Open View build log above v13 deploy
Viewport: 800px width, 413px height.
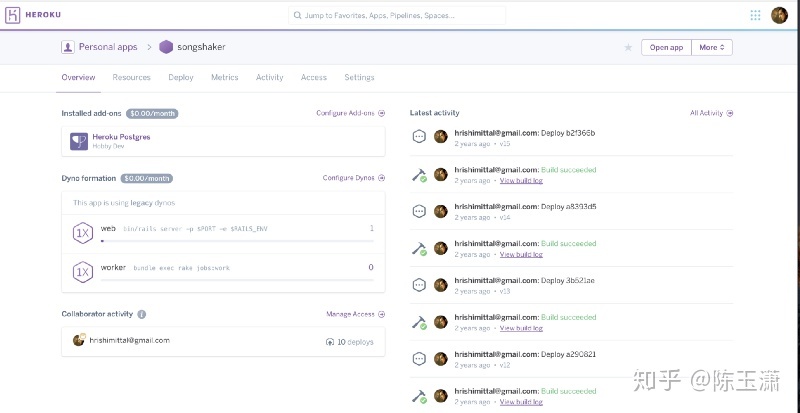click(x=521, y=254)
